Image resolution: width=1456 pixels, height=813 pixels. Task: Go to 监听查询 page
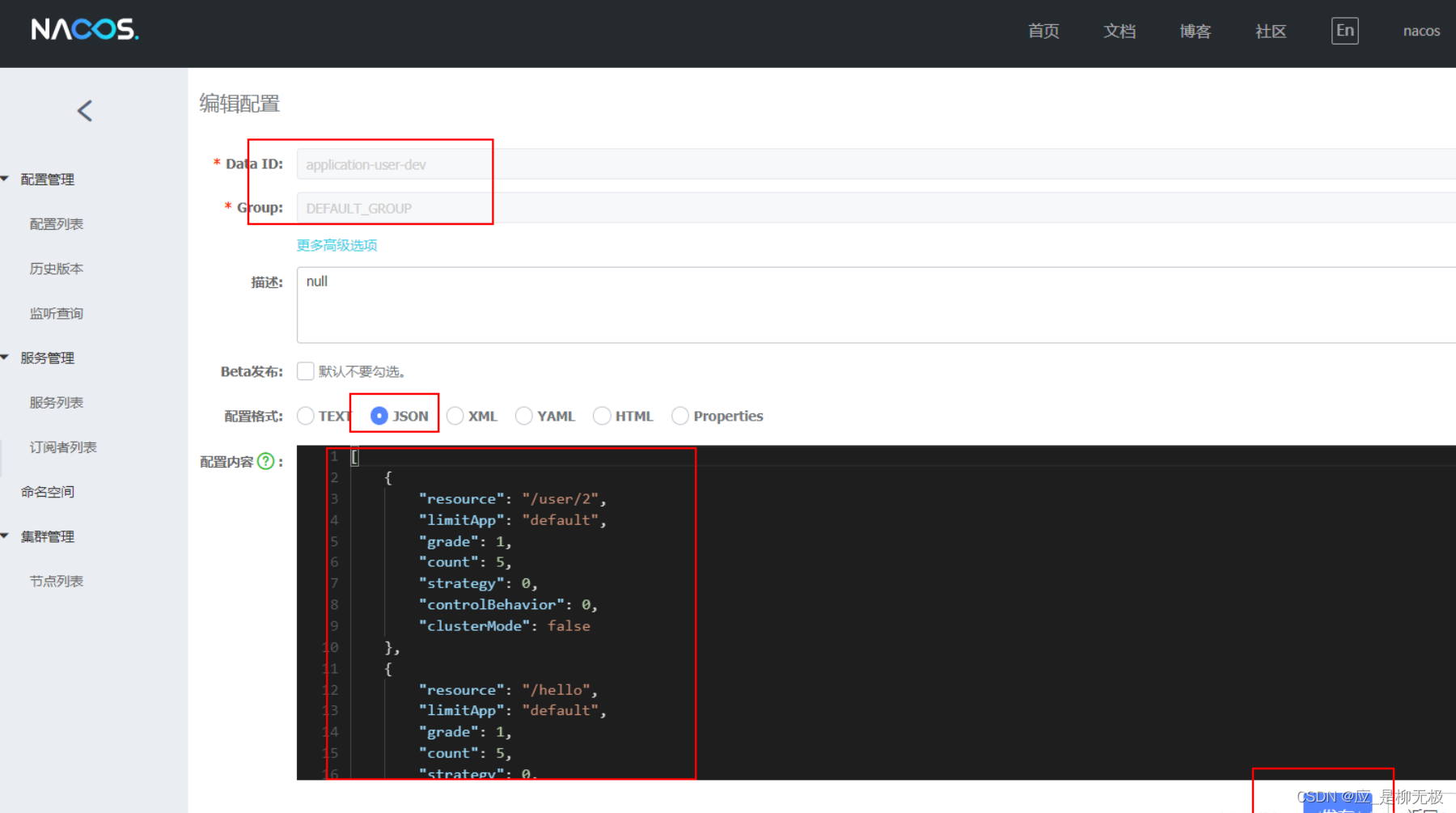tap(57, 313)
